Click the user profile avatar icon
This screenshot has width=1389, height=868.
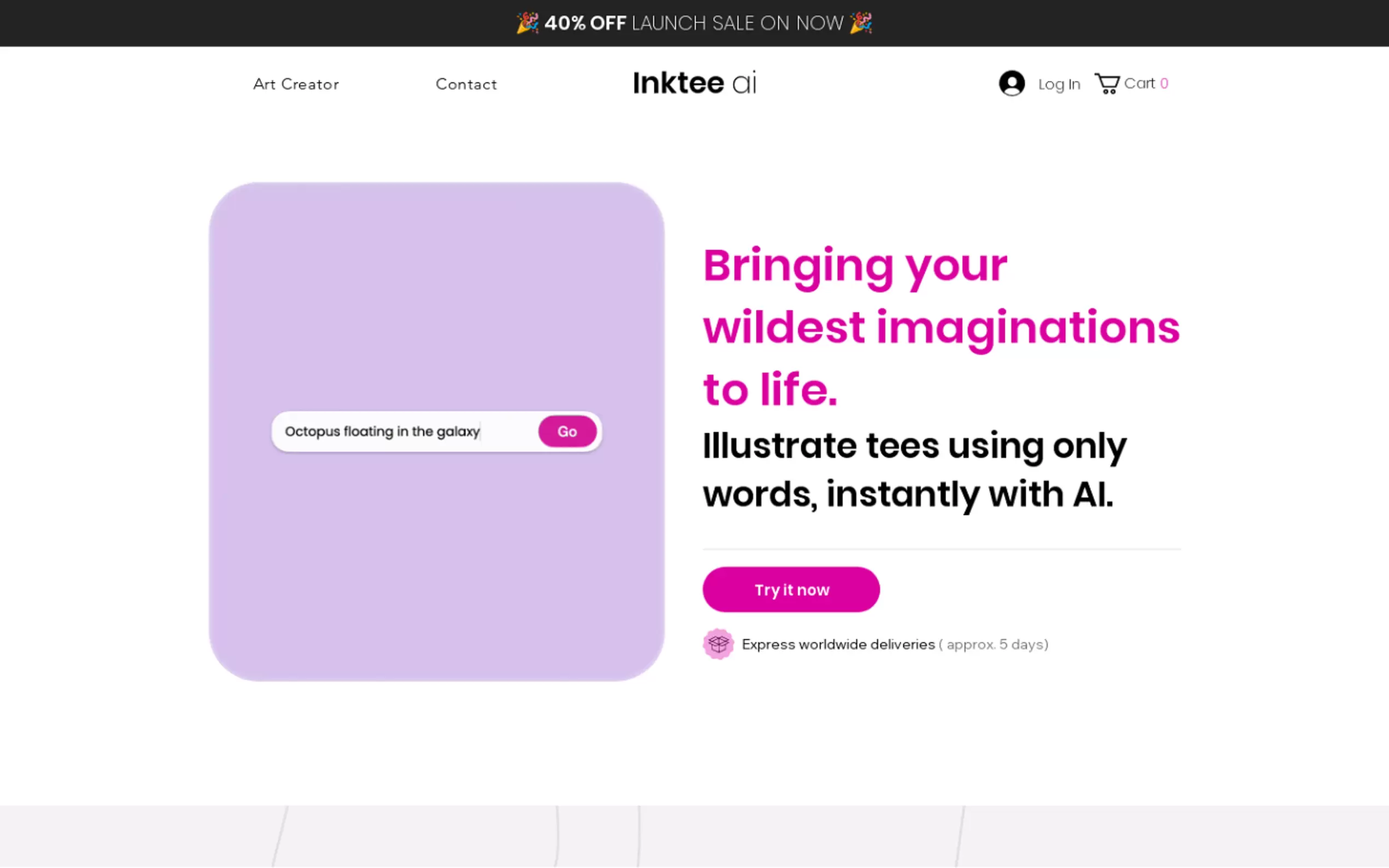coord(1011,83)
